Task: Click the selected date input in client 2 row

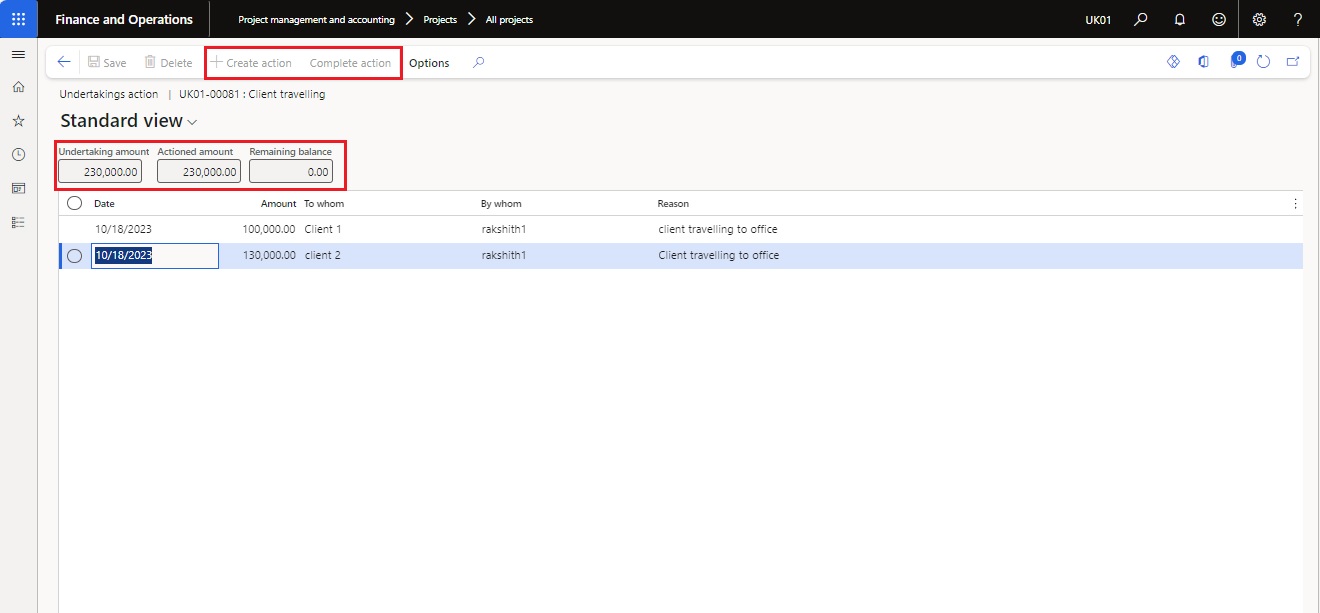Action: pos(155,256)
